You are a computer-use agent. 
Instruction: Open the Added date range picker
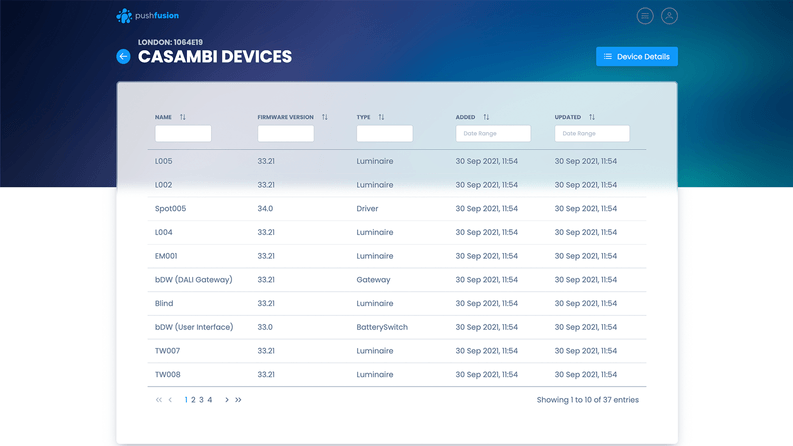click(493, 133)
